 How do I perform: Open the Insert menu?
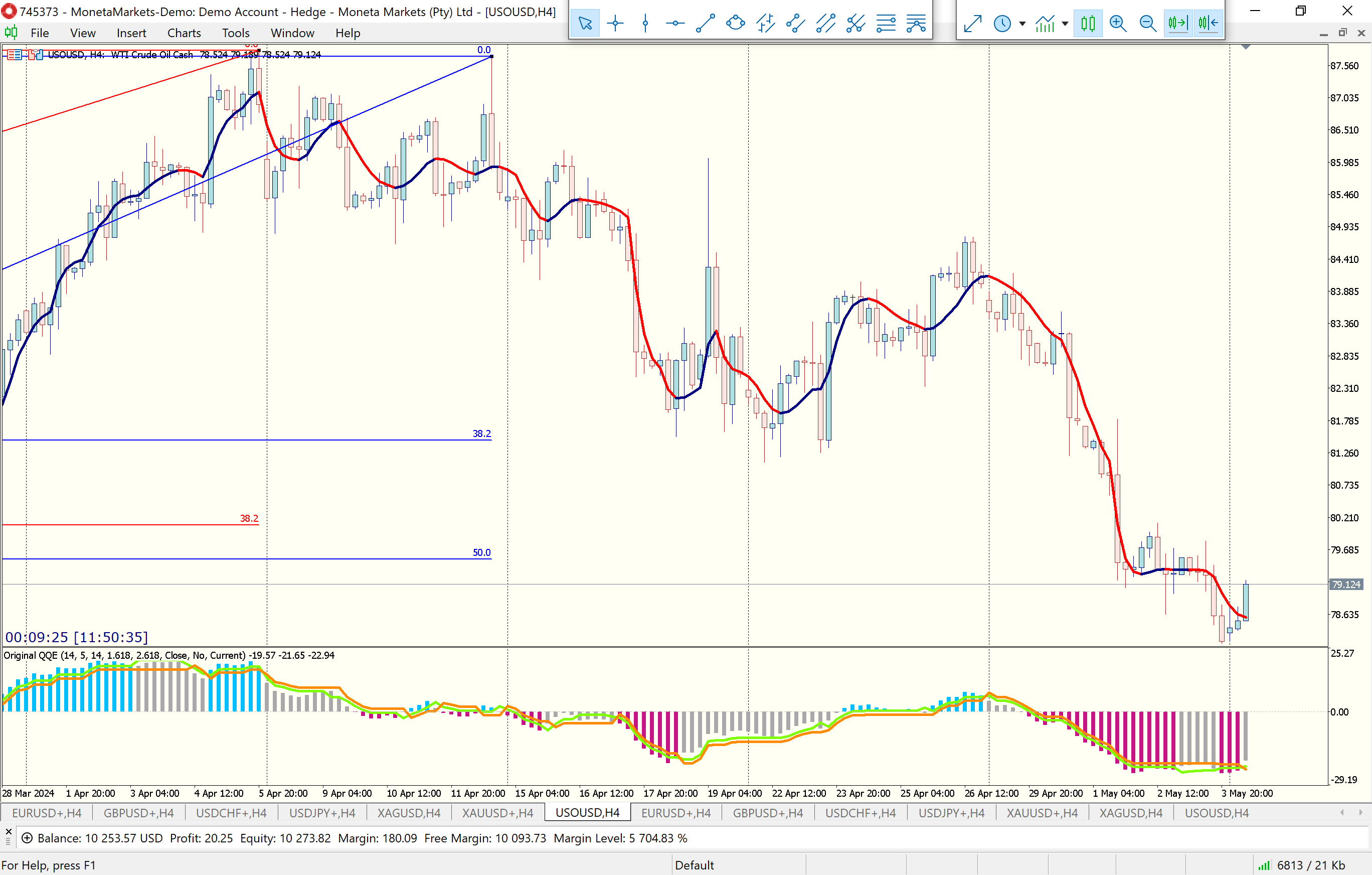pos(131,33)
